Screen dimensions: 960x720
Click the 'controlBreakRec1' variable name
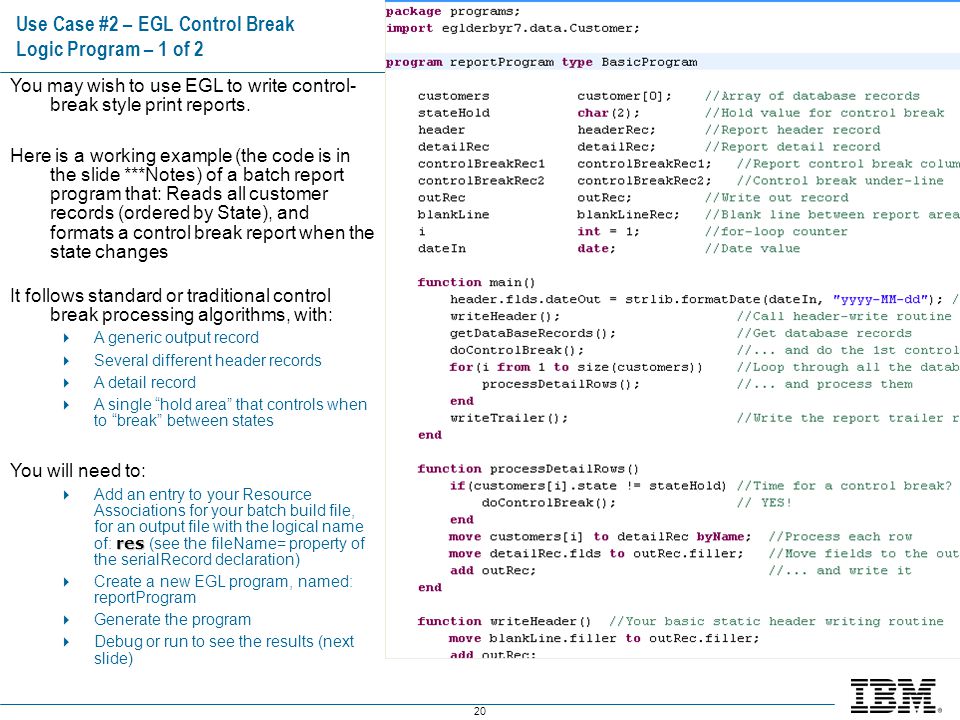click(x=481, y=163)
